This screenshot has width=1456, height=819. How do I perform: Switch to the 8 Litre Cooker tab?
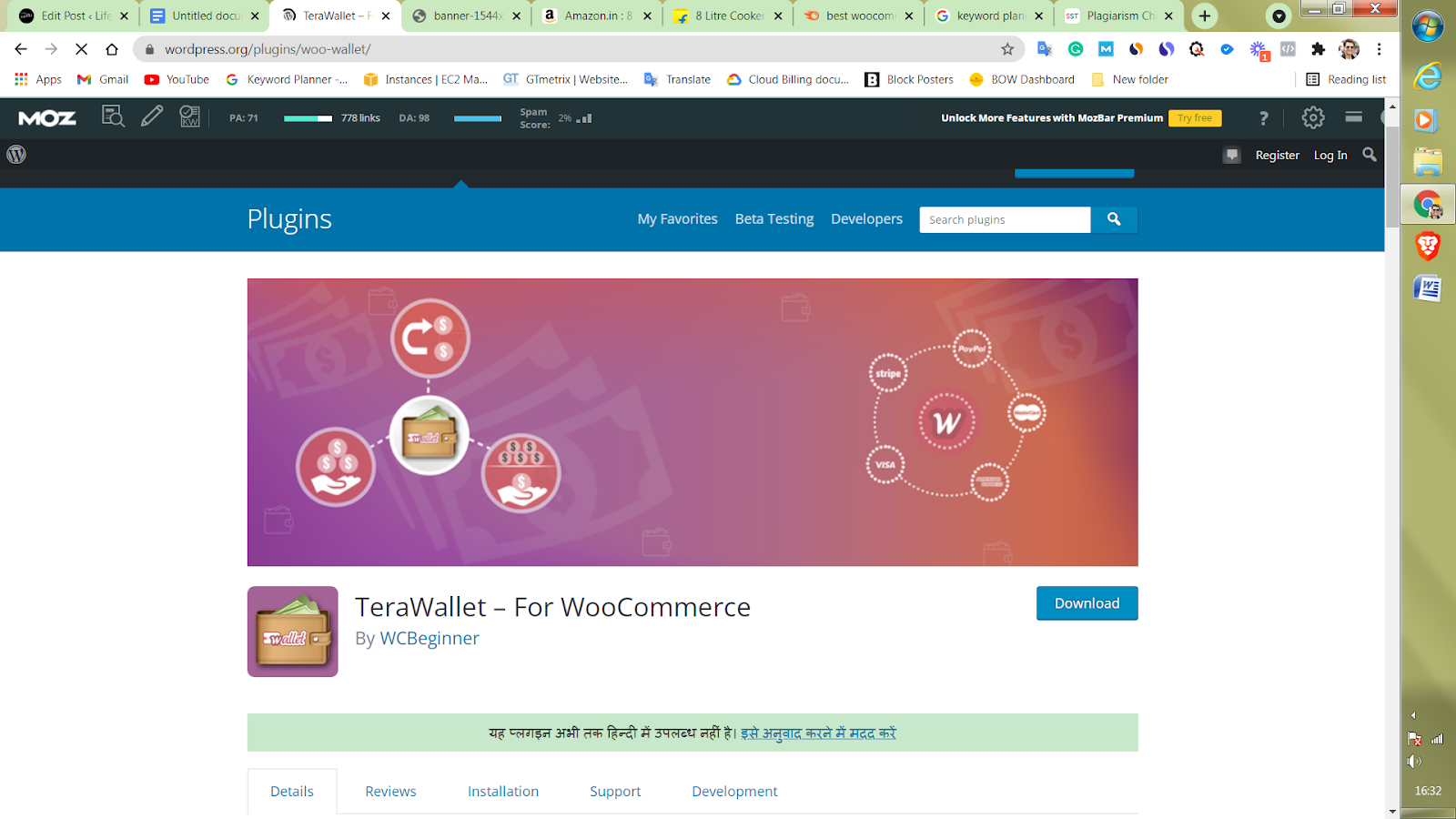(x=728, y=15)
